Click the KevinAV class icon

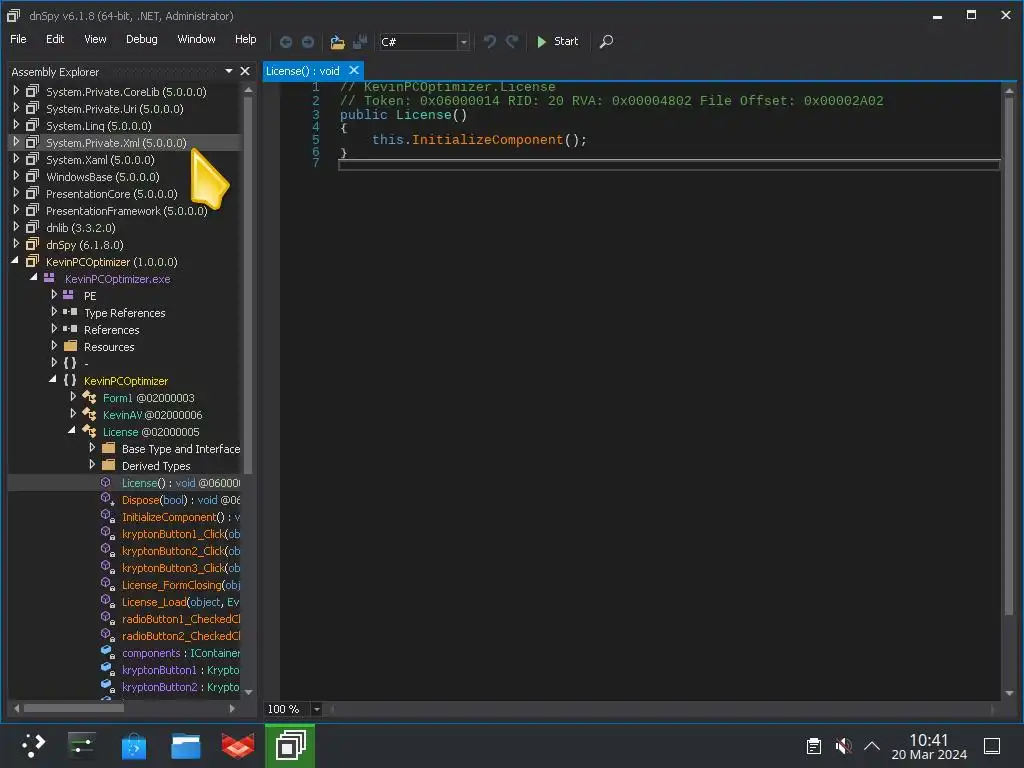tap(89, 414)
